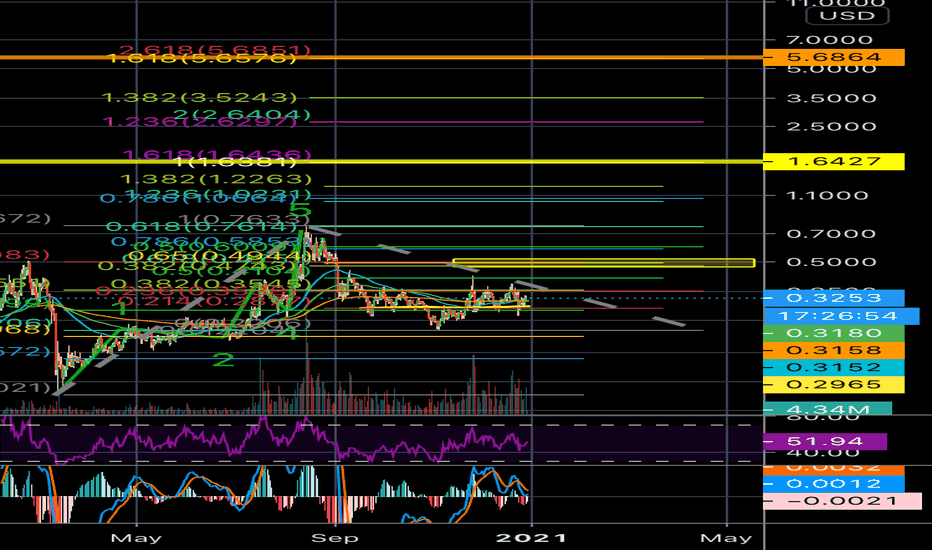
Task: Click the 1.1000 price axis tick
Action: [x=827, y=196]
